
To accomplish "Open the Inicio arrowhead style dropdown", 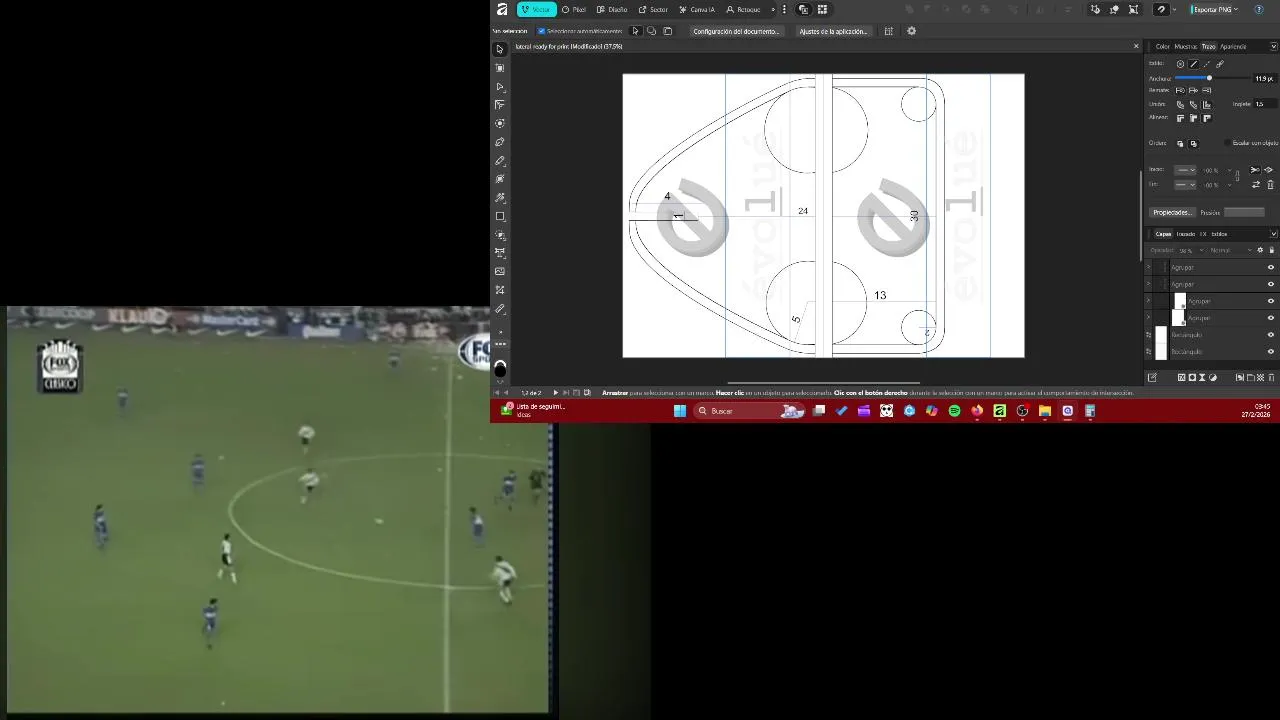I will tap(1185, 170).
